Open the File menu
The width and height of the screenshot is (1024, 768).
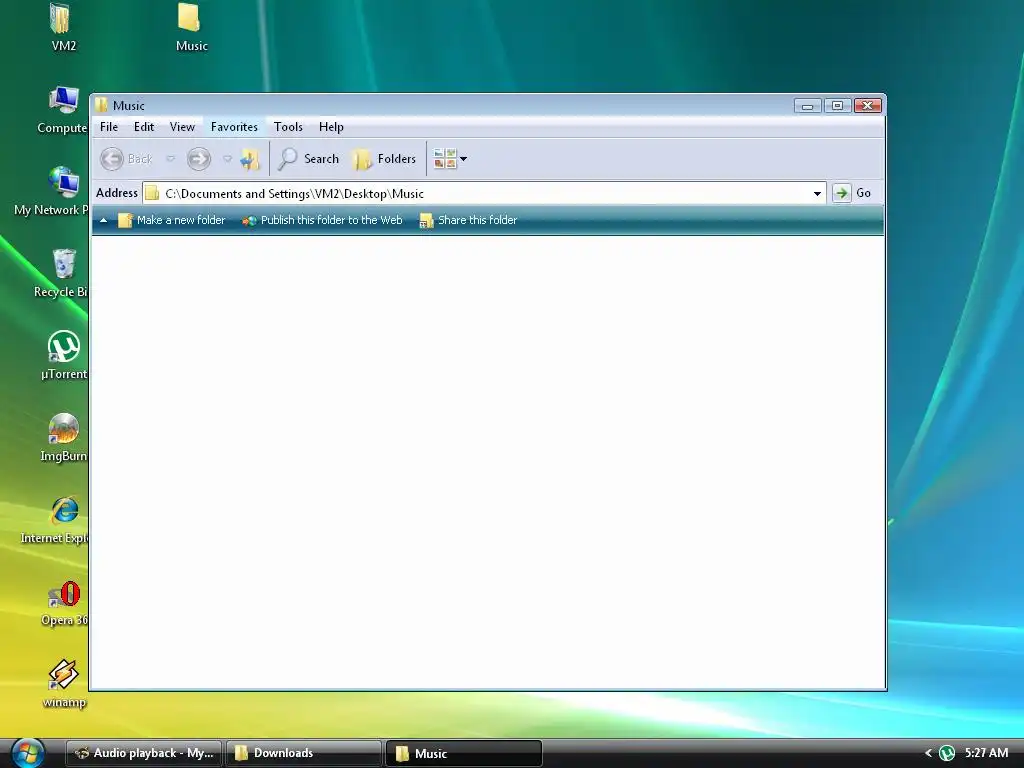109,127
